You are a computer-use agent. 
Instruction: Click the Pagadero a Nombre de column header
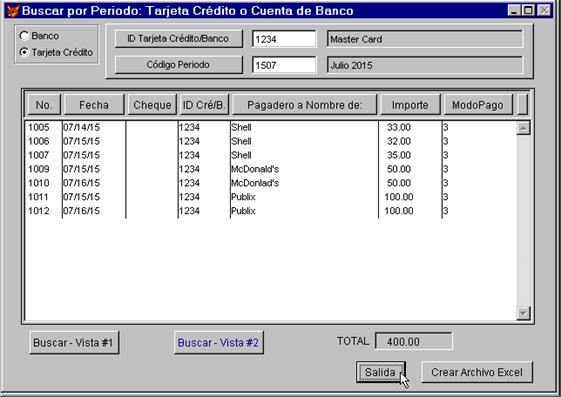304,105
